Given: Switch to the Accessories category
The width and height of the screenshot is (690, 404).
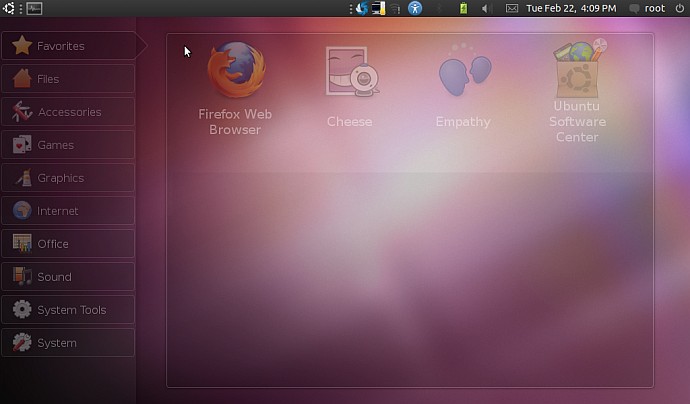Looking at the screenshot, I should (69, 112).
